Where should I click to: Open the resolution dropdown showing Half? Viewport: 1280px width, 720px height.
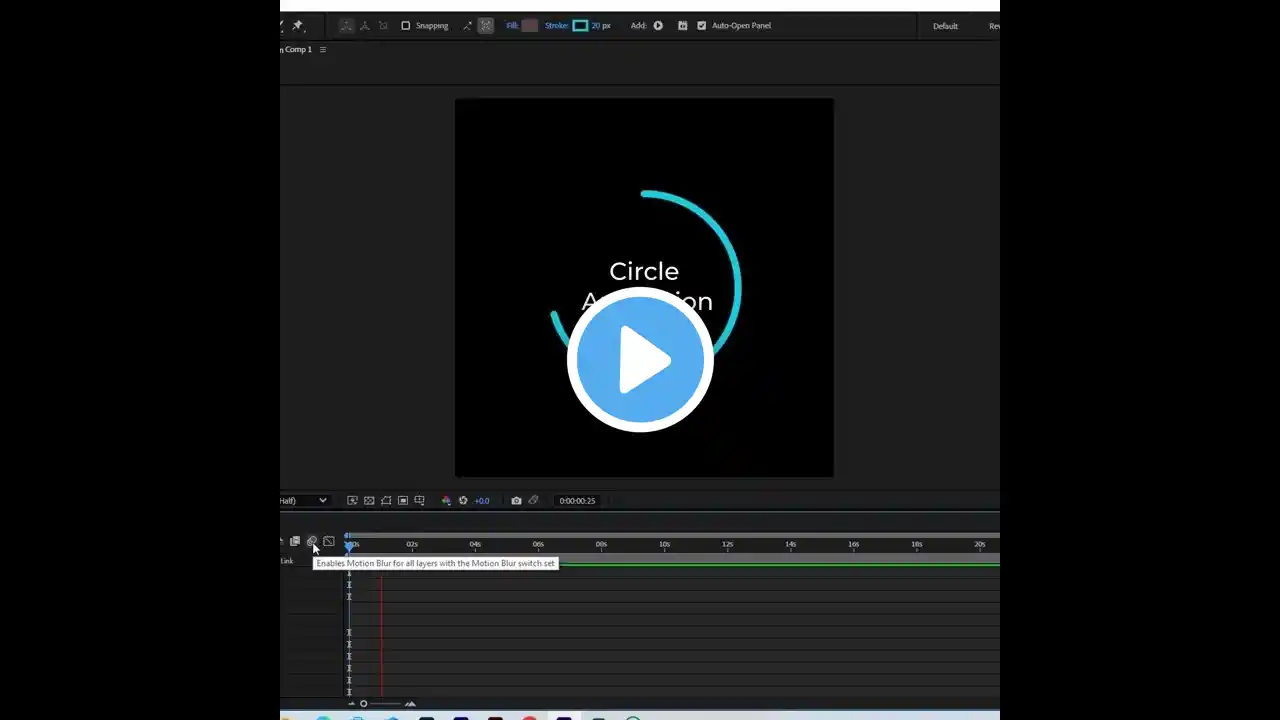coord(304,501)
